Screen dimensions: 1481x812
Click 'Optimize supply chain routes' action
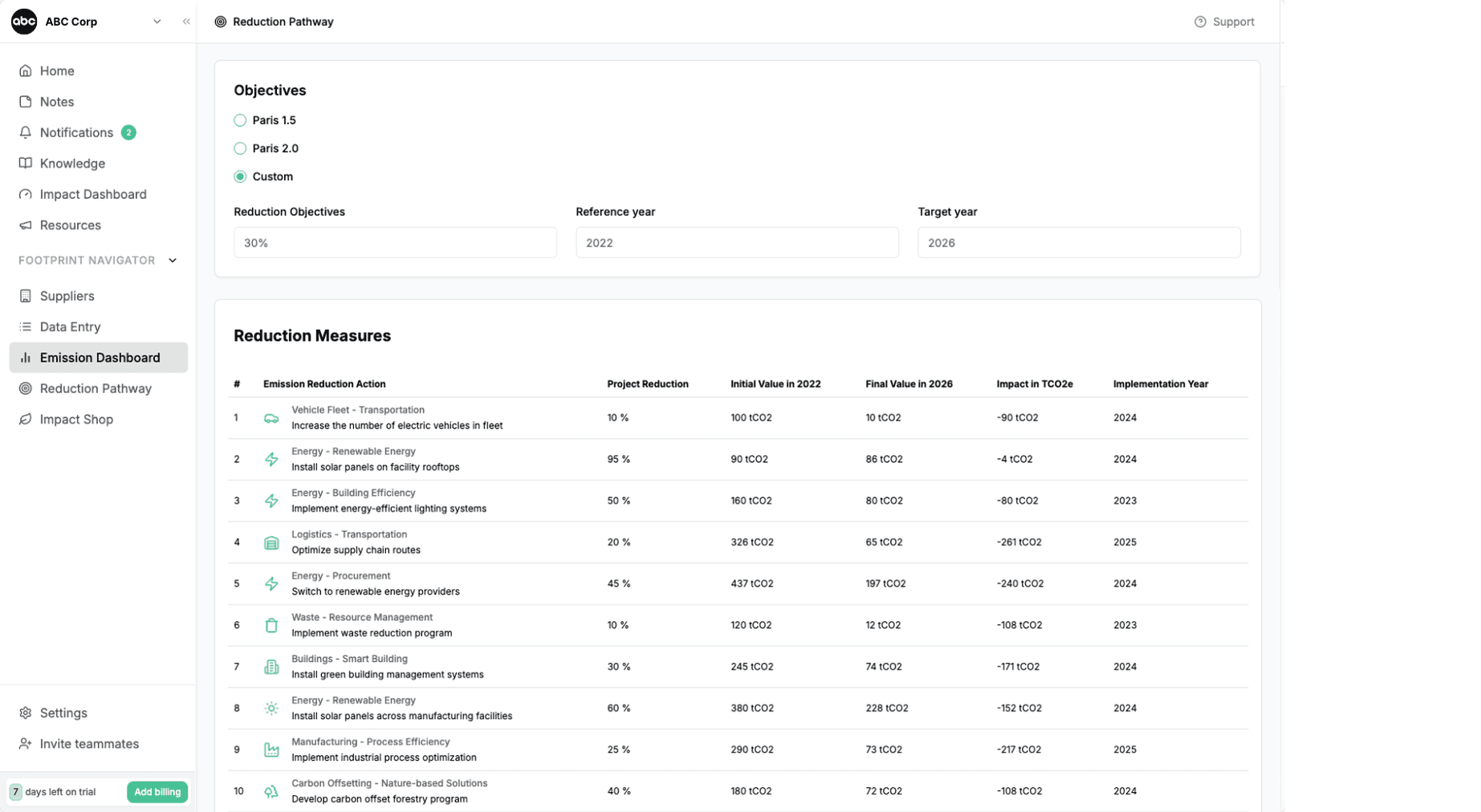click(x=356, y=550)
